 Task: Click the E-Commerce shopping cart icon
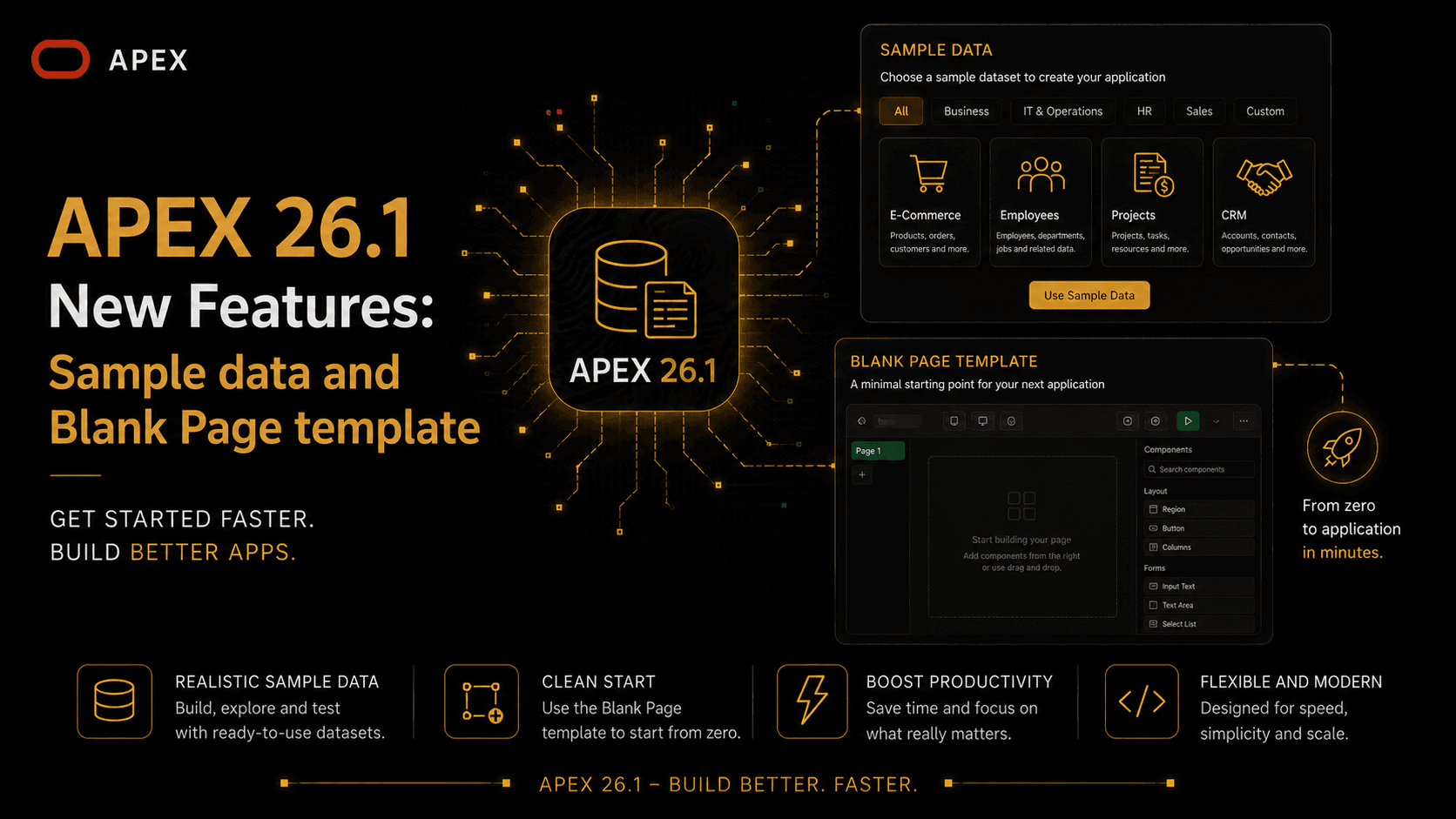point(928,173)
